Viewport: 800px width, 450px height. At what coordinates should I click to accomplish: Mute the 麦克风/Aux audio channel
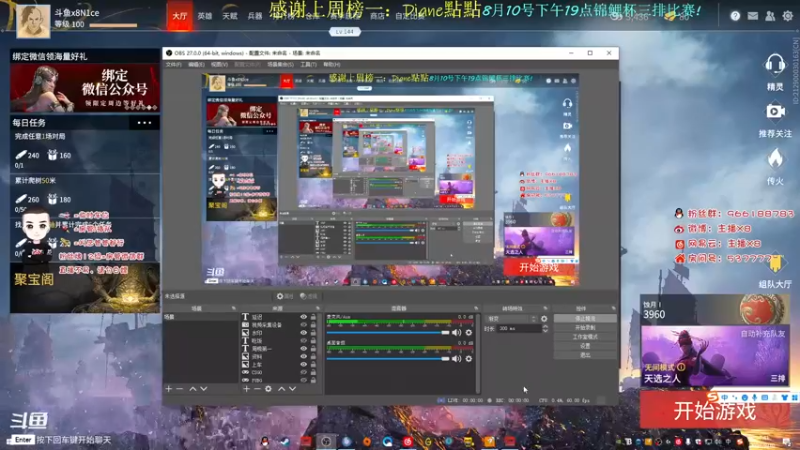[457, 333]
